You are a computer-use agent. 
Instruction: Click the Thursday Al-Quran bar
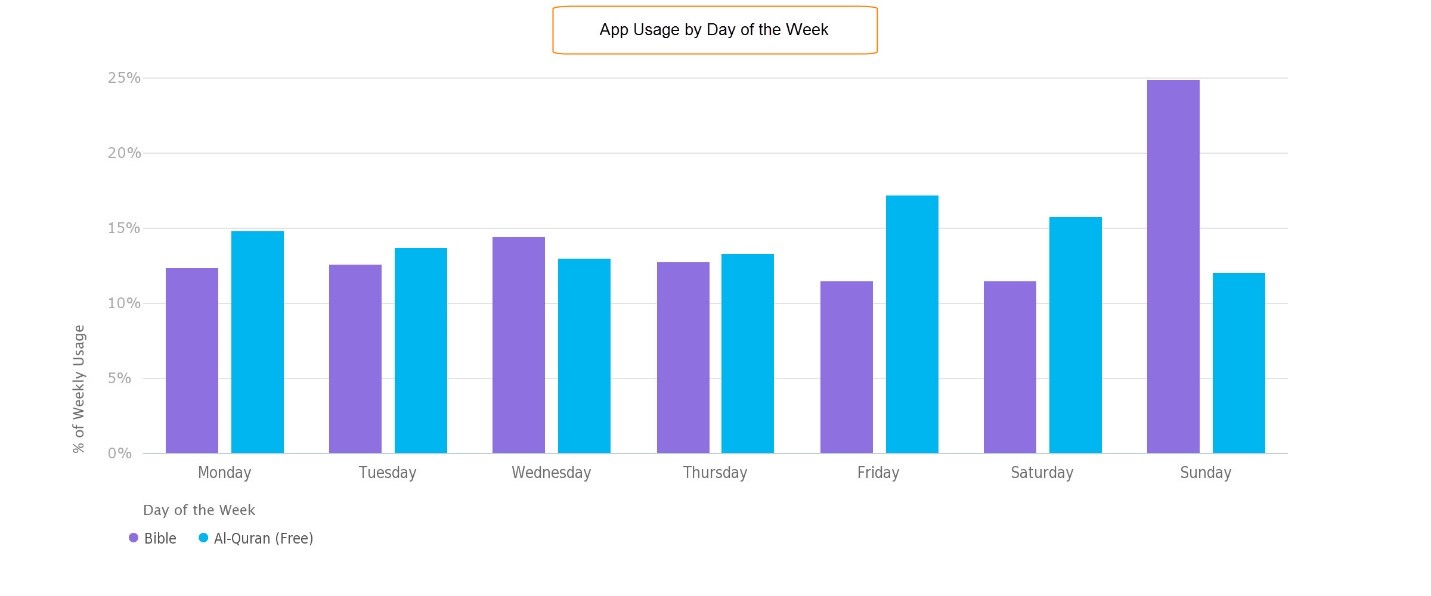(x=748, y=354)
